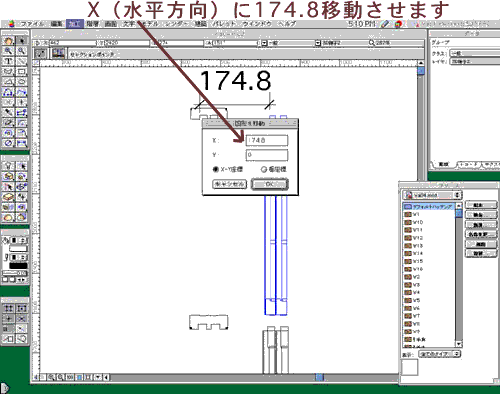Click OK in the move dialog
Image resolution: width=500 pixels, height=394 pixels.
point(269,184)
